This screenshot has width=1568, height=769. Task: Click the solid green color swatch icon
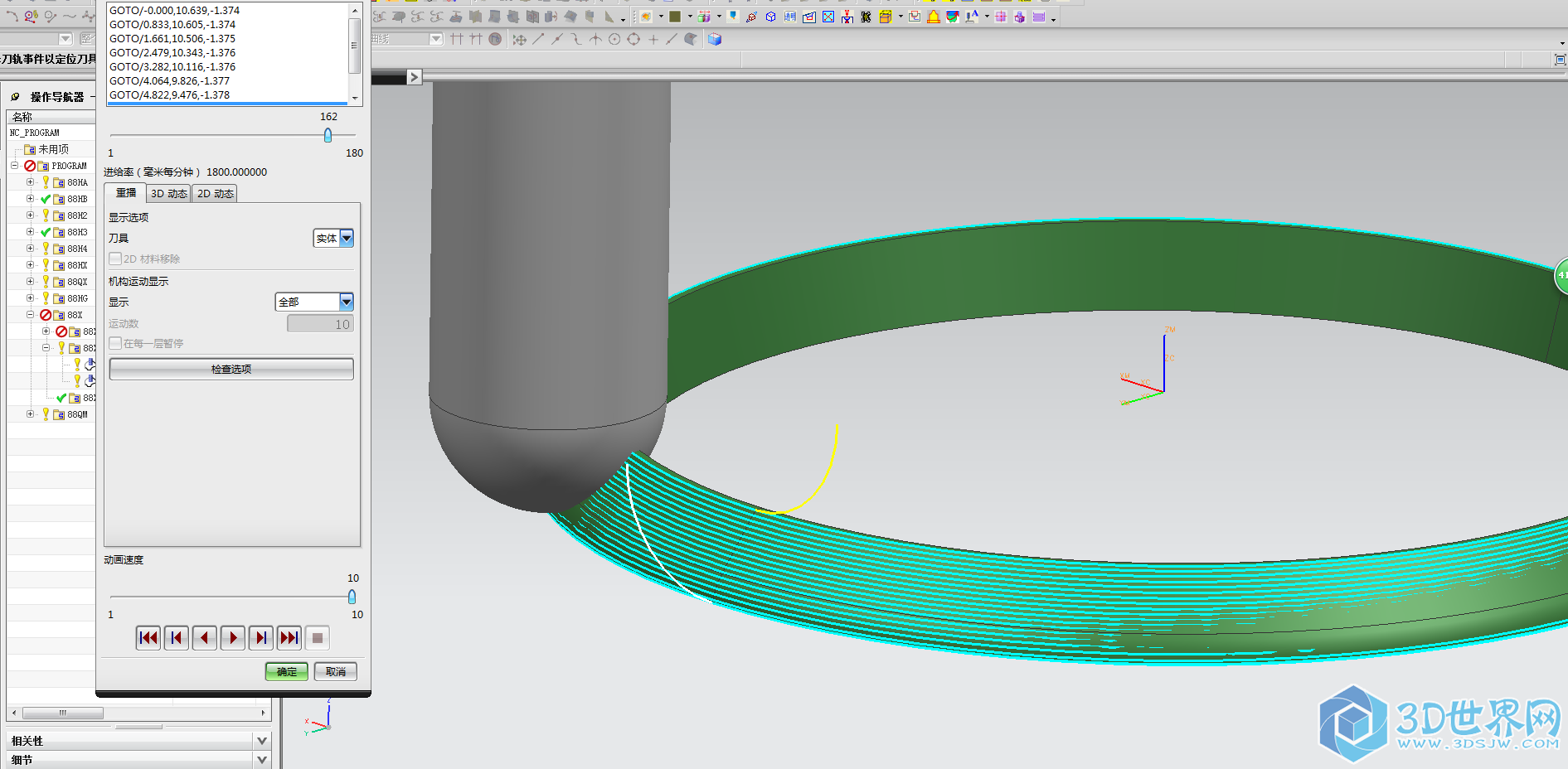tap(675, 17)
